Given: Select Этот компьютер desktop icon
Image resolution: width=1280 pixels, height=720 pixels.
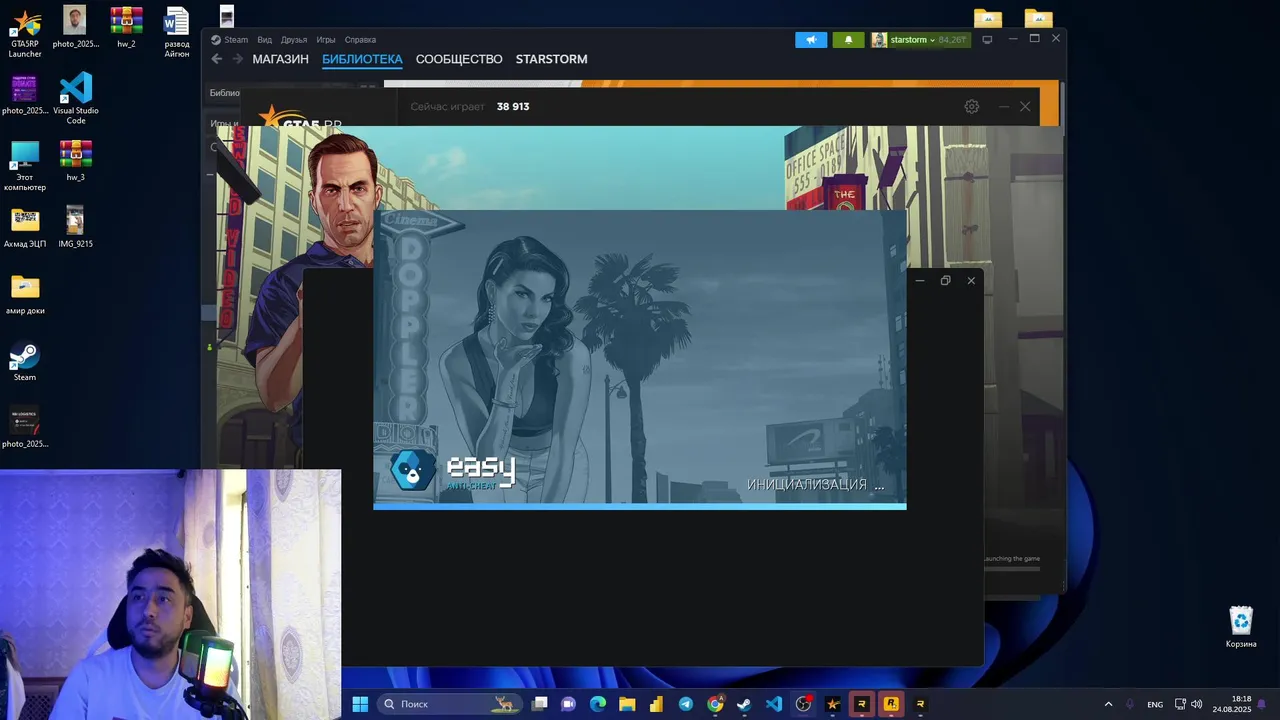Looking at the screenshot, I should coord(25,166).
